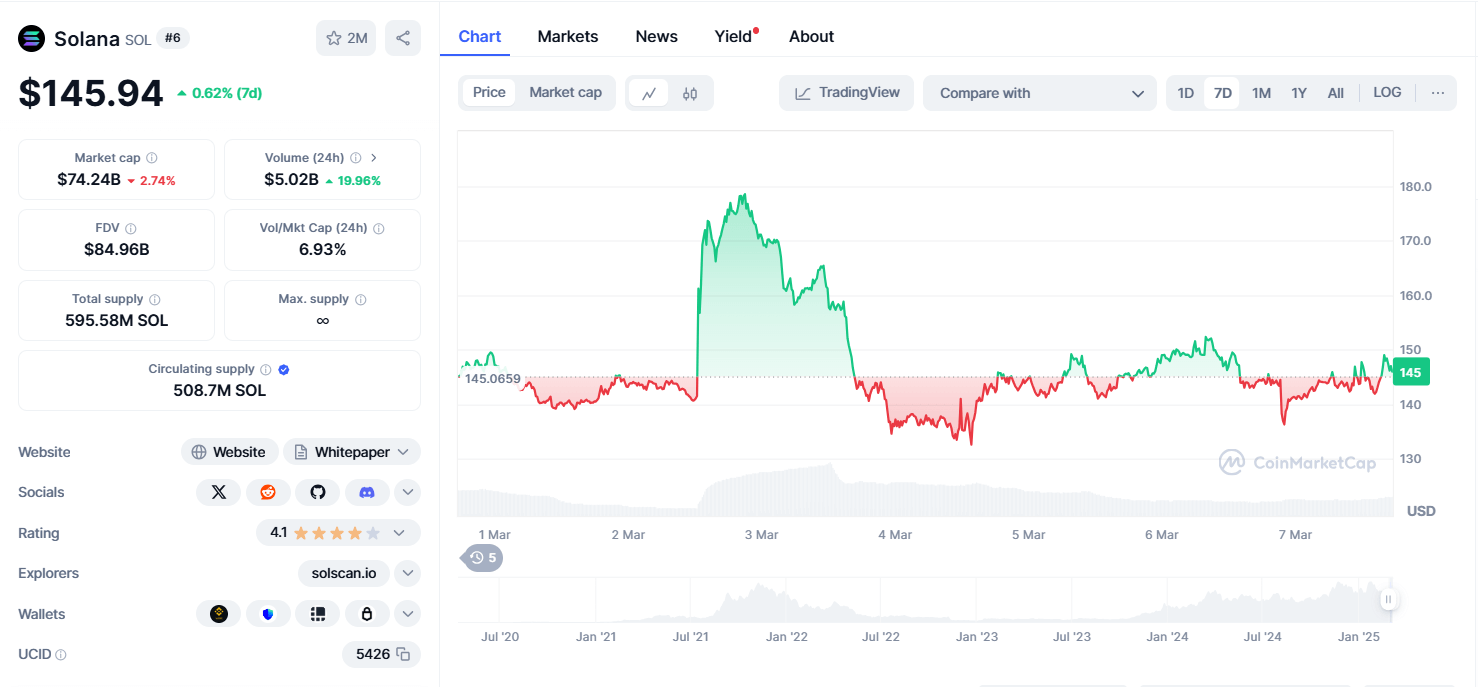
Task: Click the $145.94 price heading
Action: pyautogui.click(x=91, y=93)
